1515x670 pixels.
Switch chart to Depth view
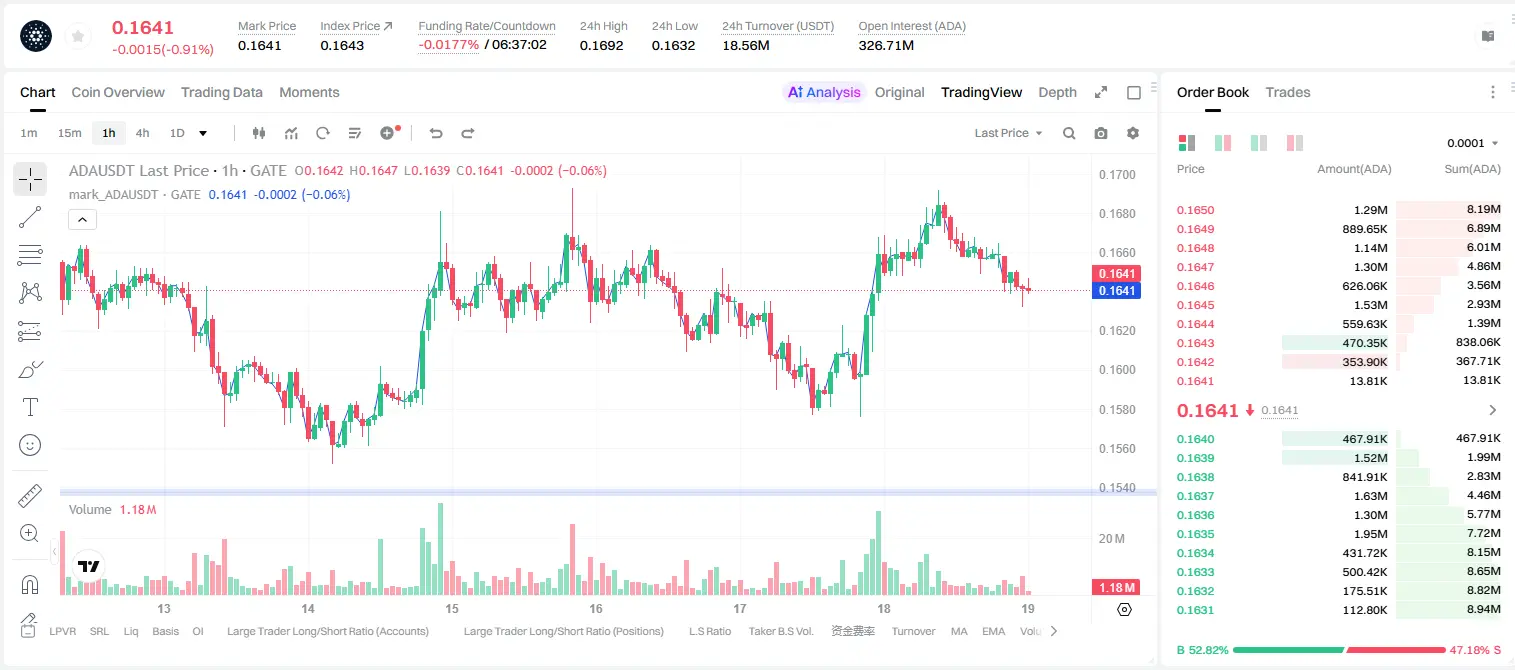(x=1057, y=92)
